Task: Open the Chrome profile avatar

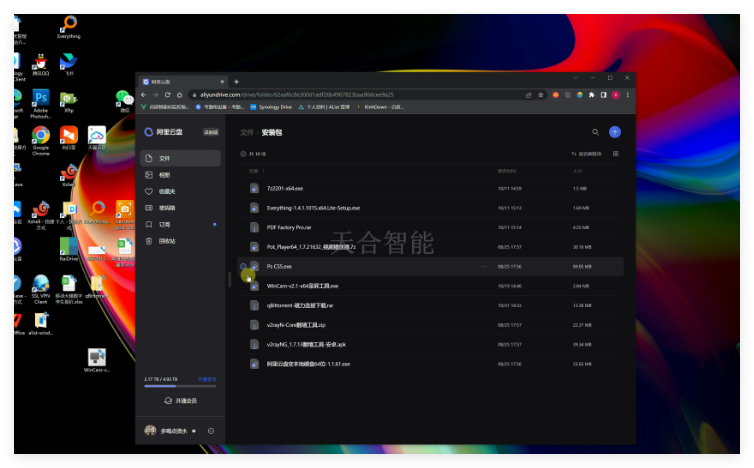Action: [616, 95]
